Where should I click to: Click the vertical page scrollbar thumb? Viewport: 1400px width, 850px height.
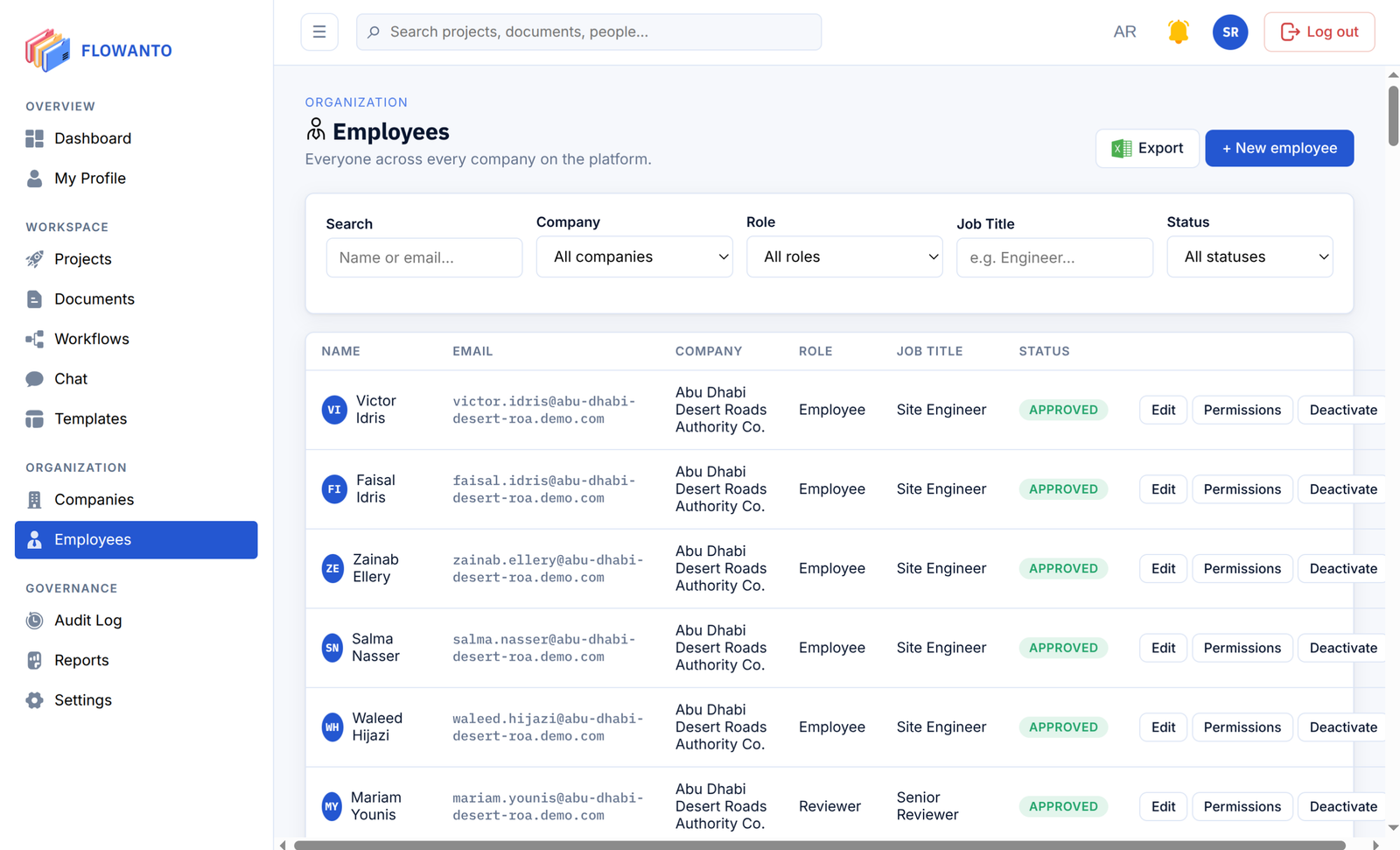(x=1393, y=116)
